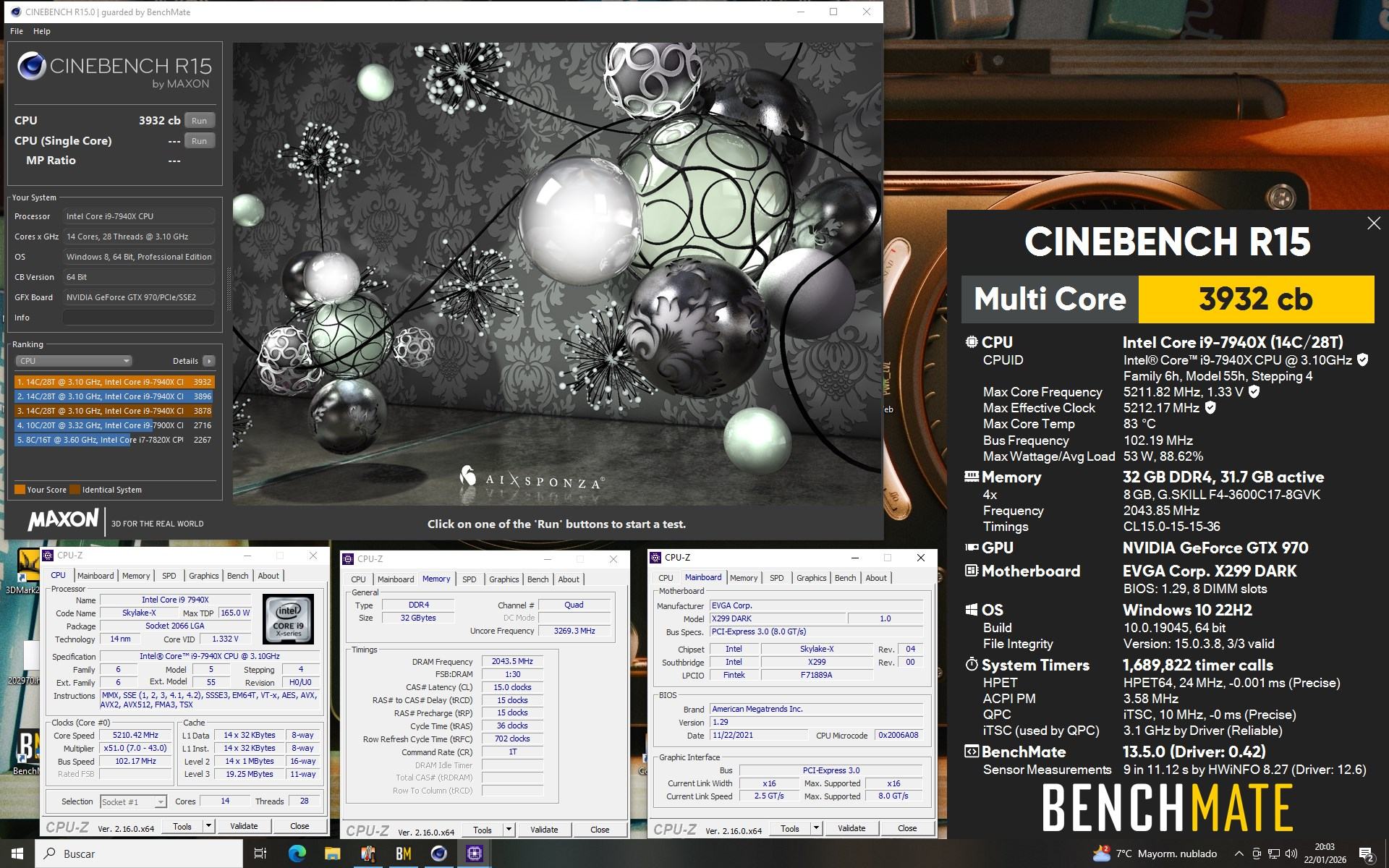Image resolution: width=1389 pixels, height=868 pixels.
Task: Open File Explorer from taskbar
Action: [x=332, y=854]
